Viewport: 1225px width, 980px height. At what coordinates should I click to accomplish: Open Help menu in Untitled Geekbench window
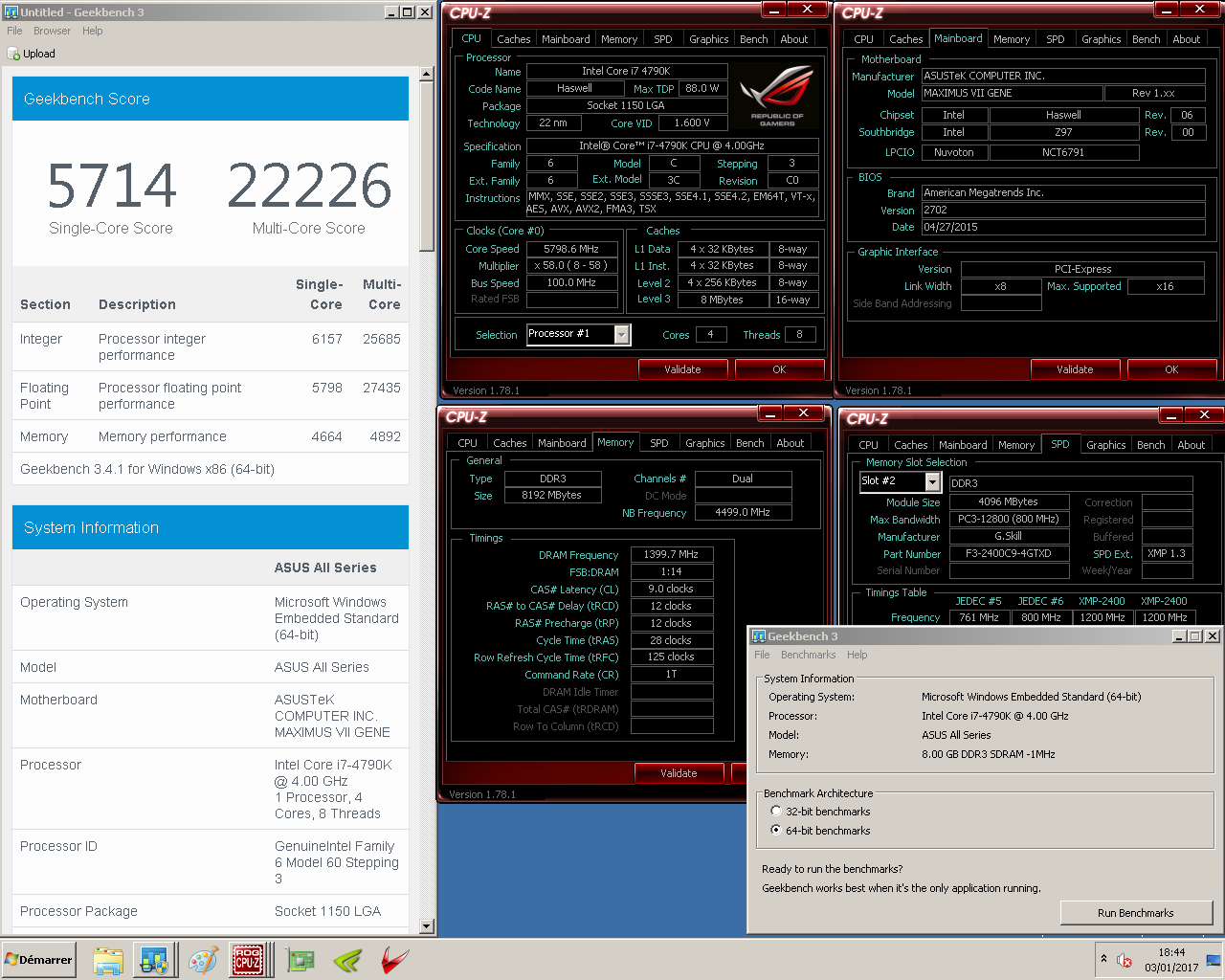click(x=92, y=31)
